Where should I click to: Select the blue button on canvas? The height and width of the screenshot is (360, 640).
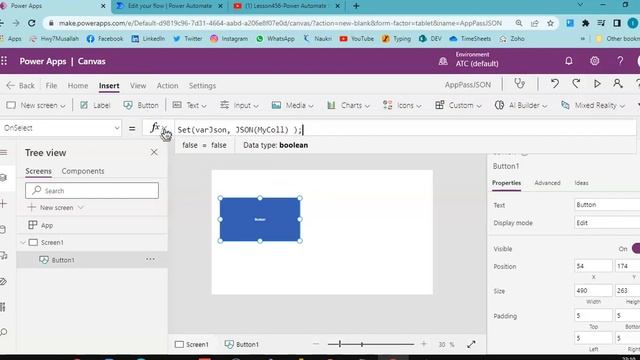tap(260, 220)
